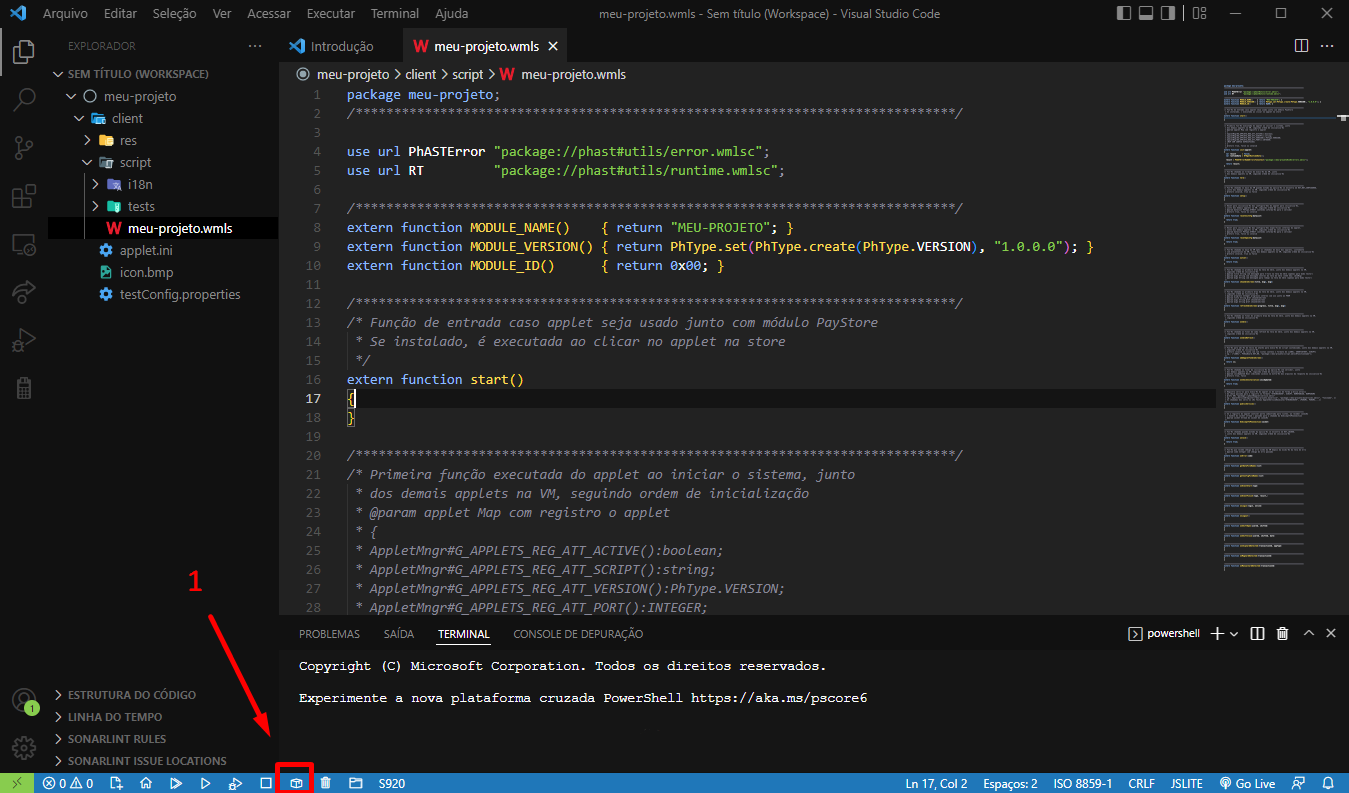Toggle the split editor layout icon

pos(1300,45)
